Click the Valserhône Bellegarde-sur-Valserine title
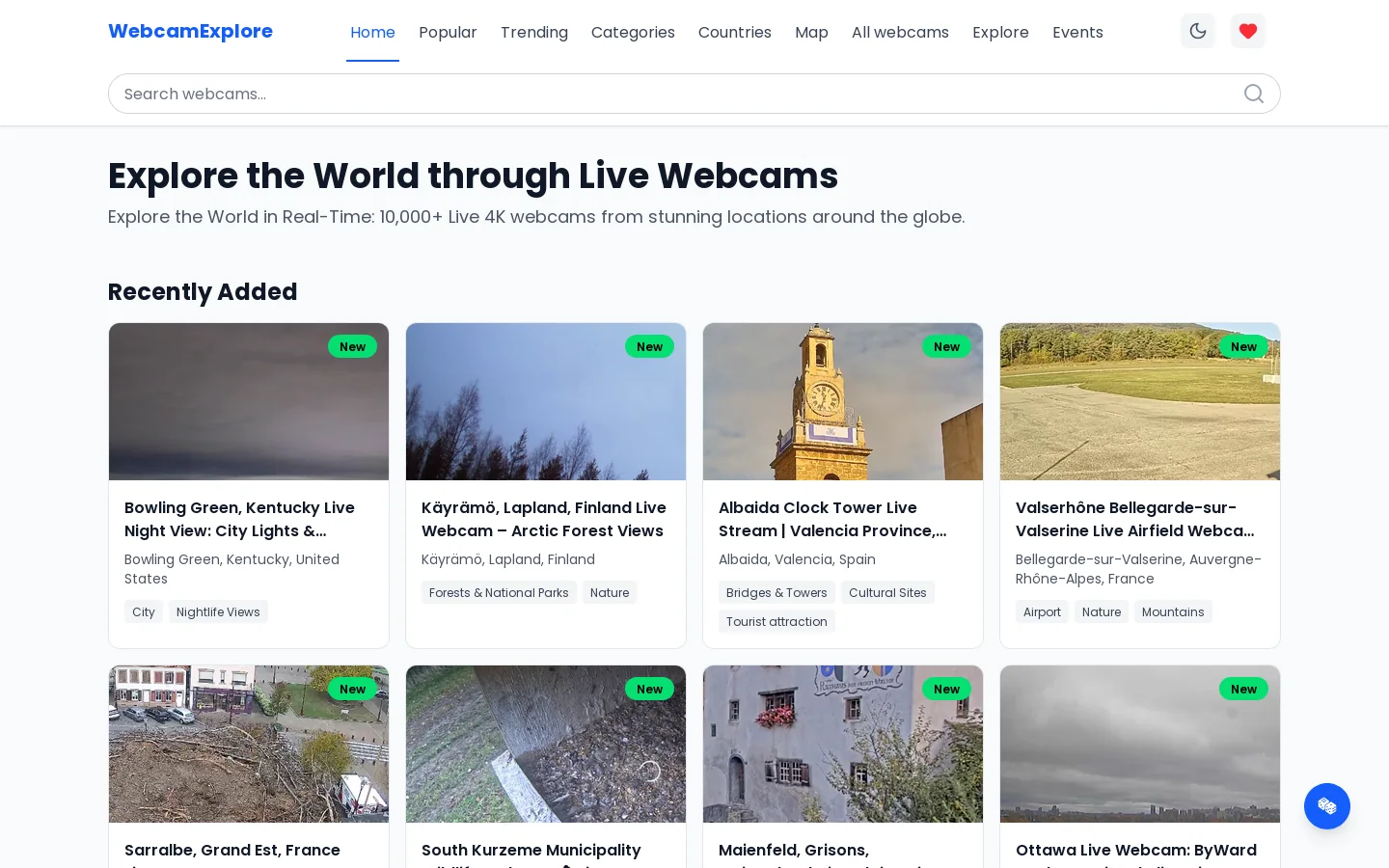 tap(1135, 519)
